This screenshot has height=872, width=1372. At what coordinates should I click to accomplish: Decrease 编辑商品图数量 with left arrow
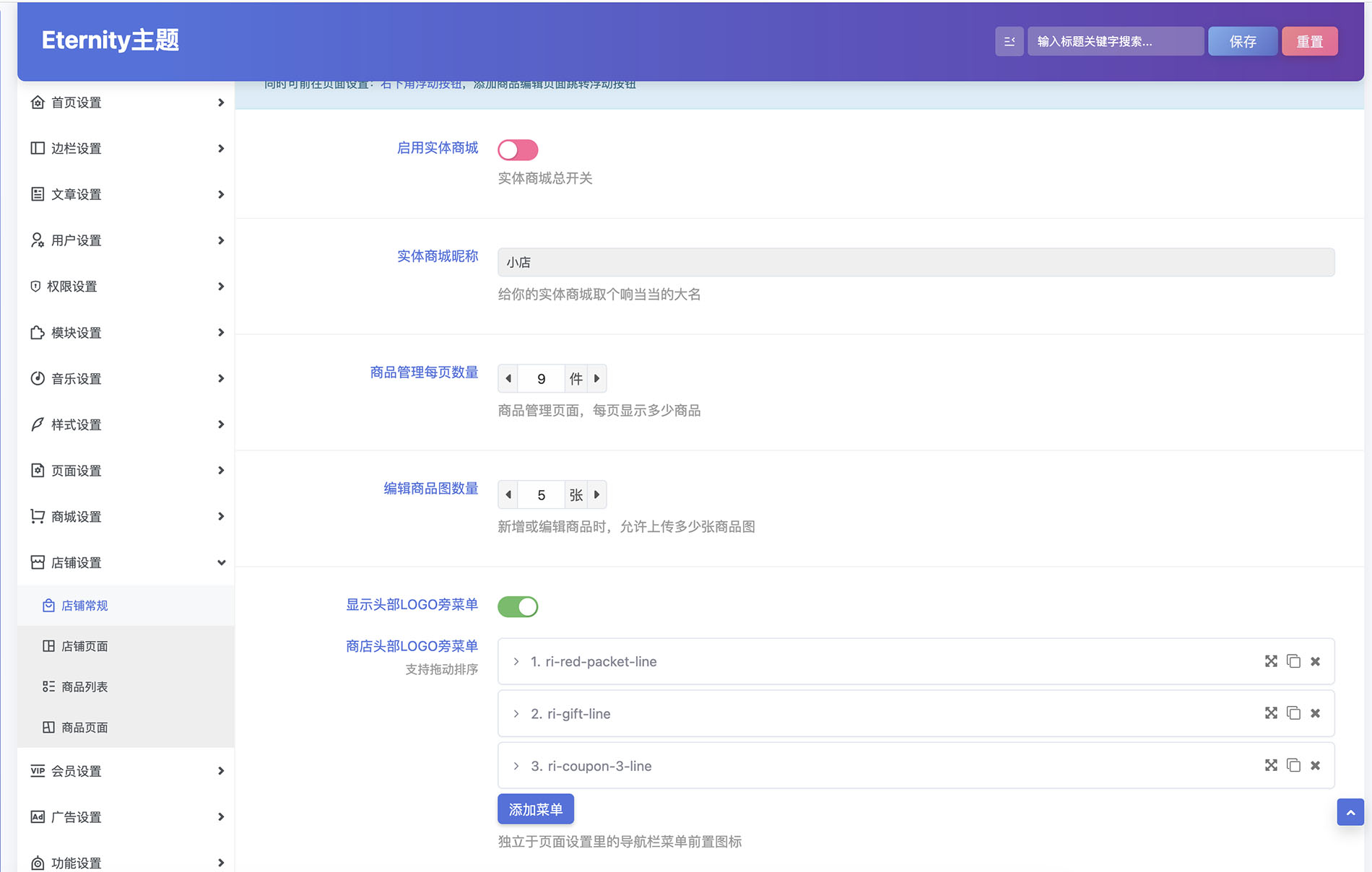point(508,494)
